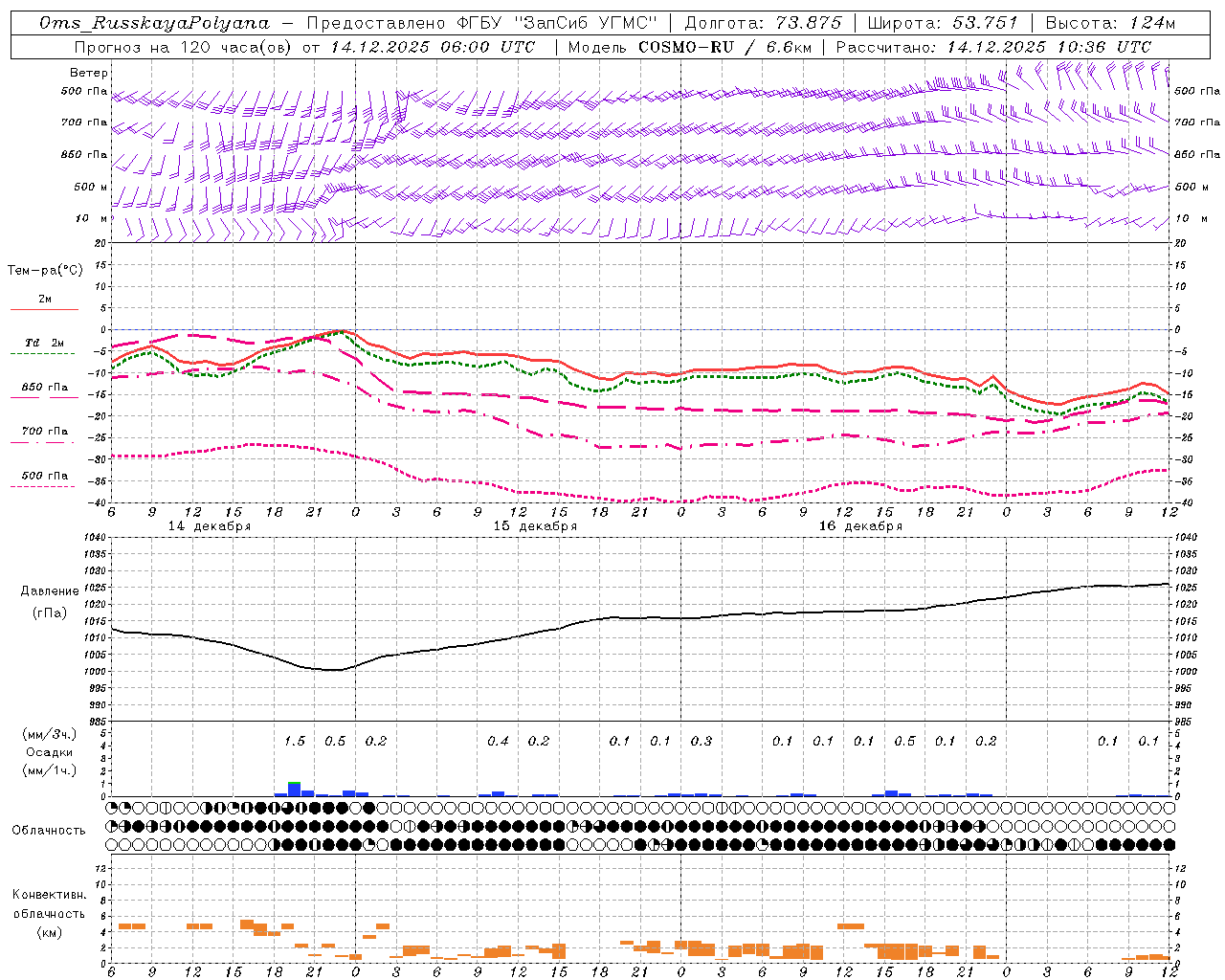Screen dimensions: 1225x980
Task: Click the precipitation value '0.3'
Action: (x=702, y=741)
